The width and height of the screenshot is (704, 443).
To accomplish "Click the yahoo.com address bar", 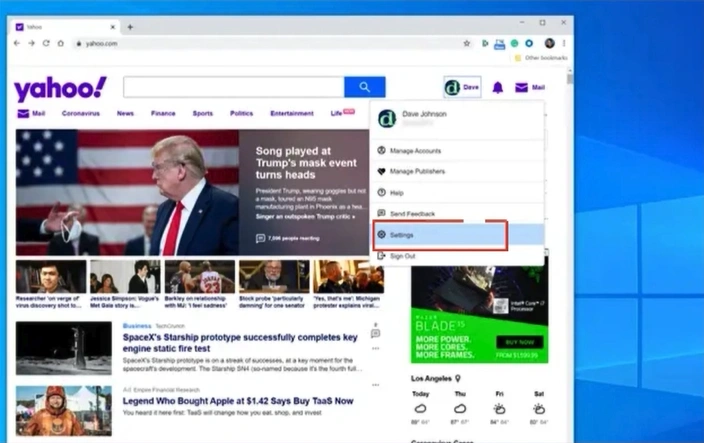I will [x=269, y=44].
